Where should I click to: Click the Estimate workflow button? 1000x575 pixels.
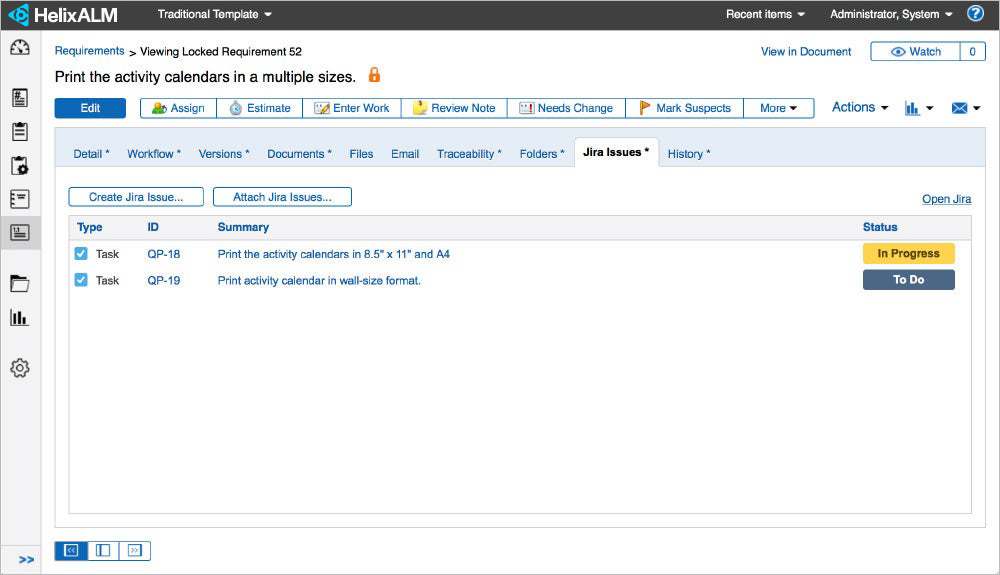pyautogui.click(x=260, y=108)
